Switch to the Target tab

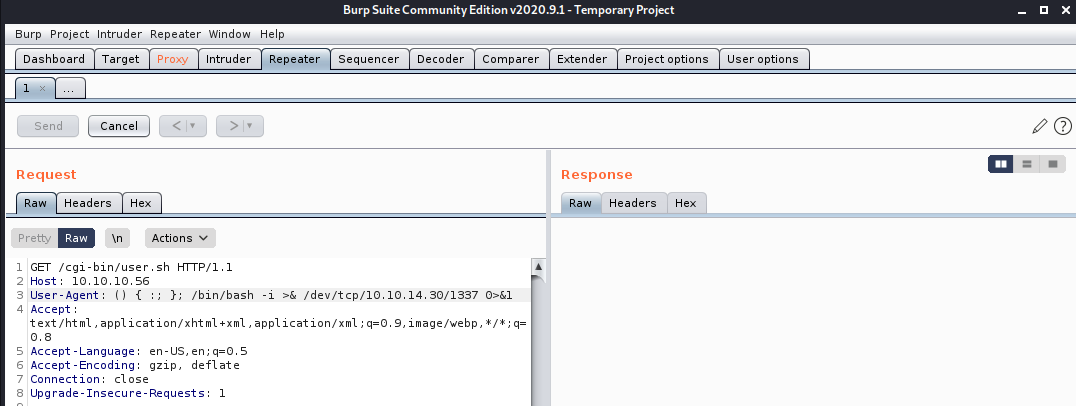pos(121,59)
